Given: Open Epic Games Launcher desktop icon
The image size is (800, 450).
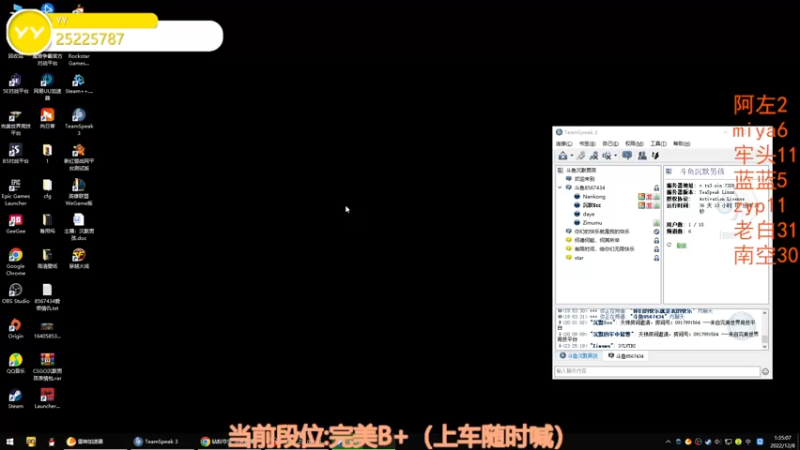Looking at the screenshot, I should click(x=15, y=192).
